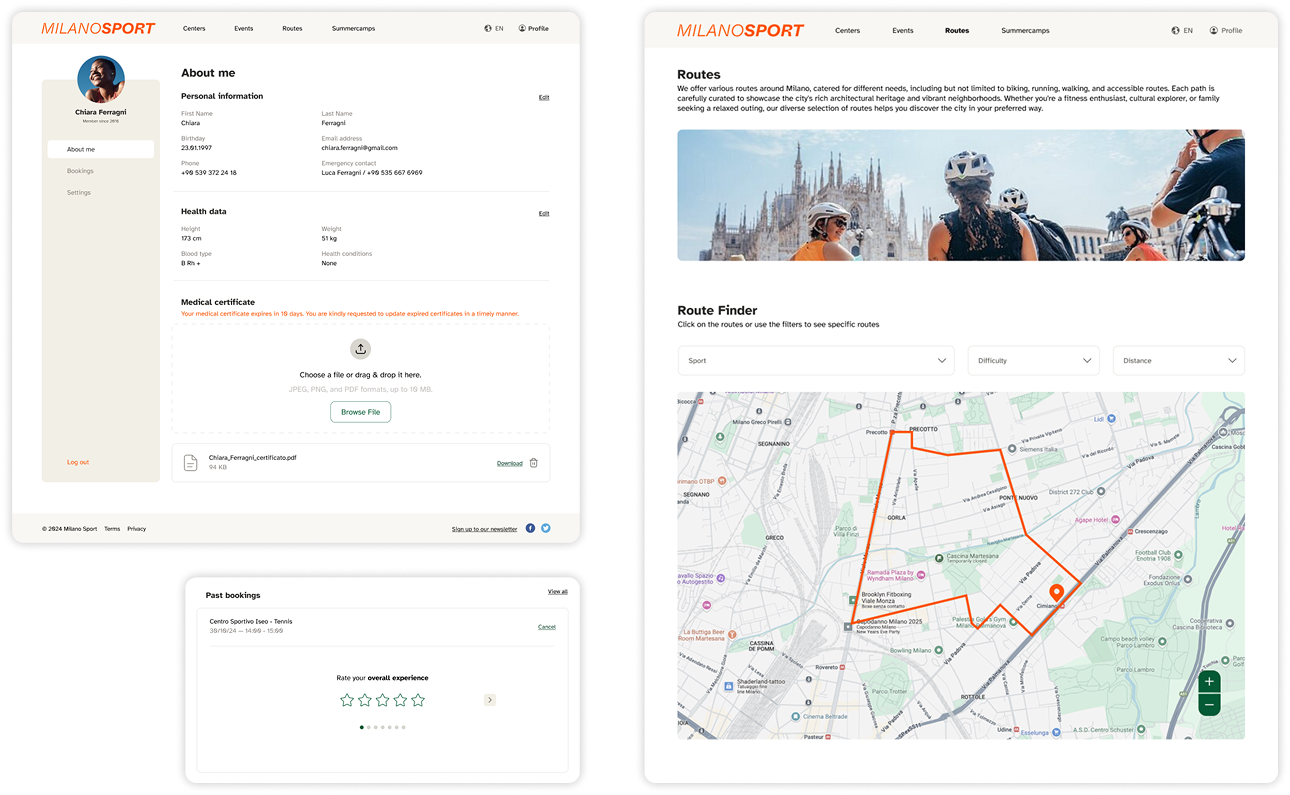Click the upload icon in the drop zone
The height and width of the screenshot is (795, 1290).
[x=360, y=348]
